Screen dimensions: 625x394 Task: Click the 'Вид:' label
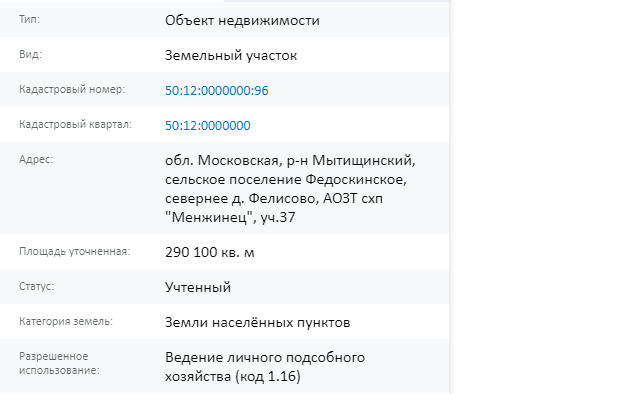pos(30,54)
